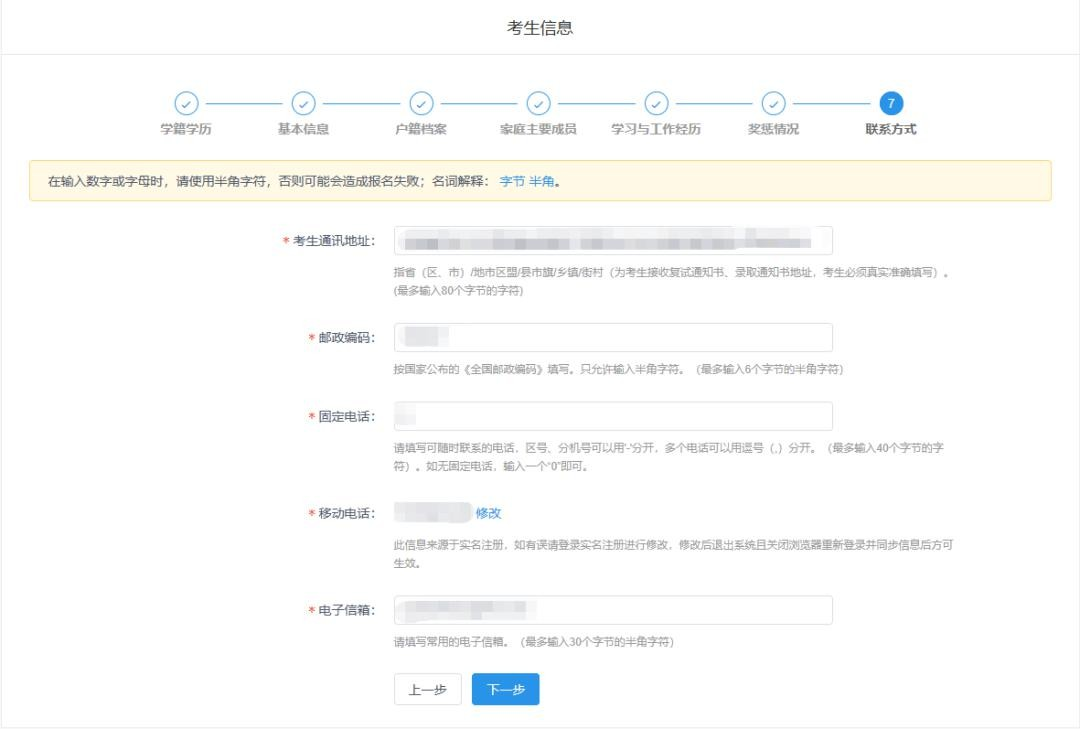The width and height of the screenshot is (1080, 729).
Task: Select the 奖惩情况 completed checkmark icon
Action: (774, 103)
